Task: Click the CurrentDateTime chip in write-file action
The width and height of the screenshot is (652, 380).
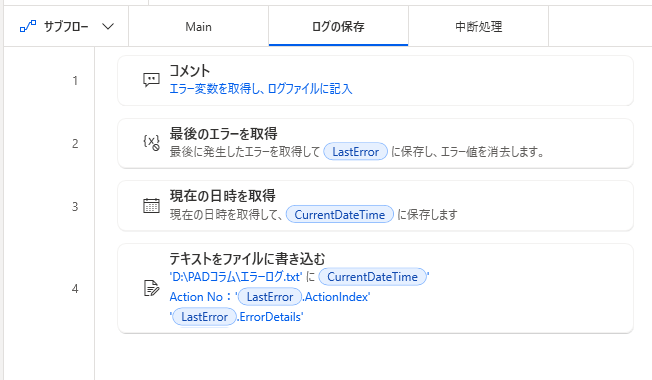Action: click(372, 277)
